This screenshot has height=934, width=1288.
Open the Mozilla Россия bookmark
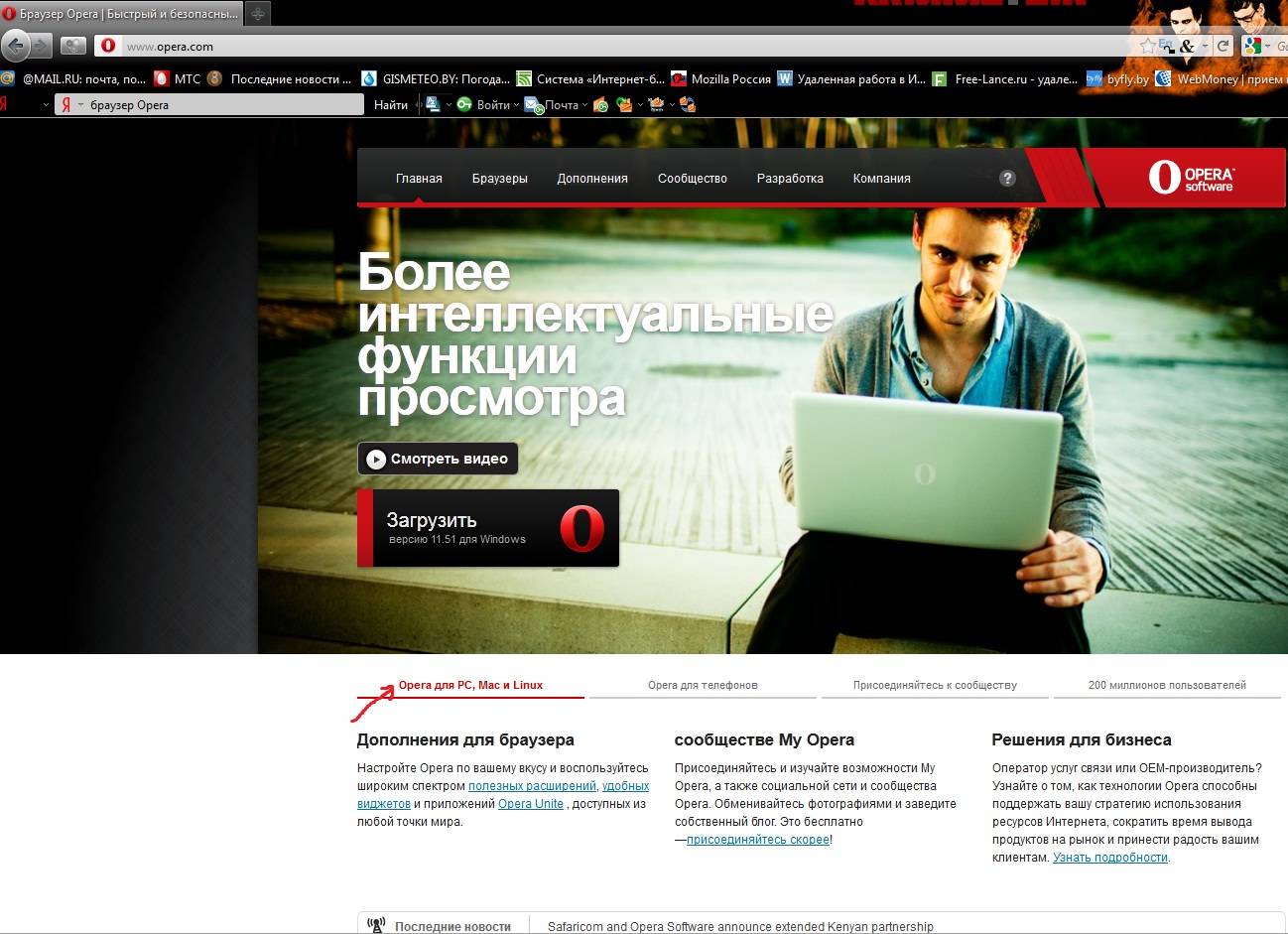tap(721, 78)
